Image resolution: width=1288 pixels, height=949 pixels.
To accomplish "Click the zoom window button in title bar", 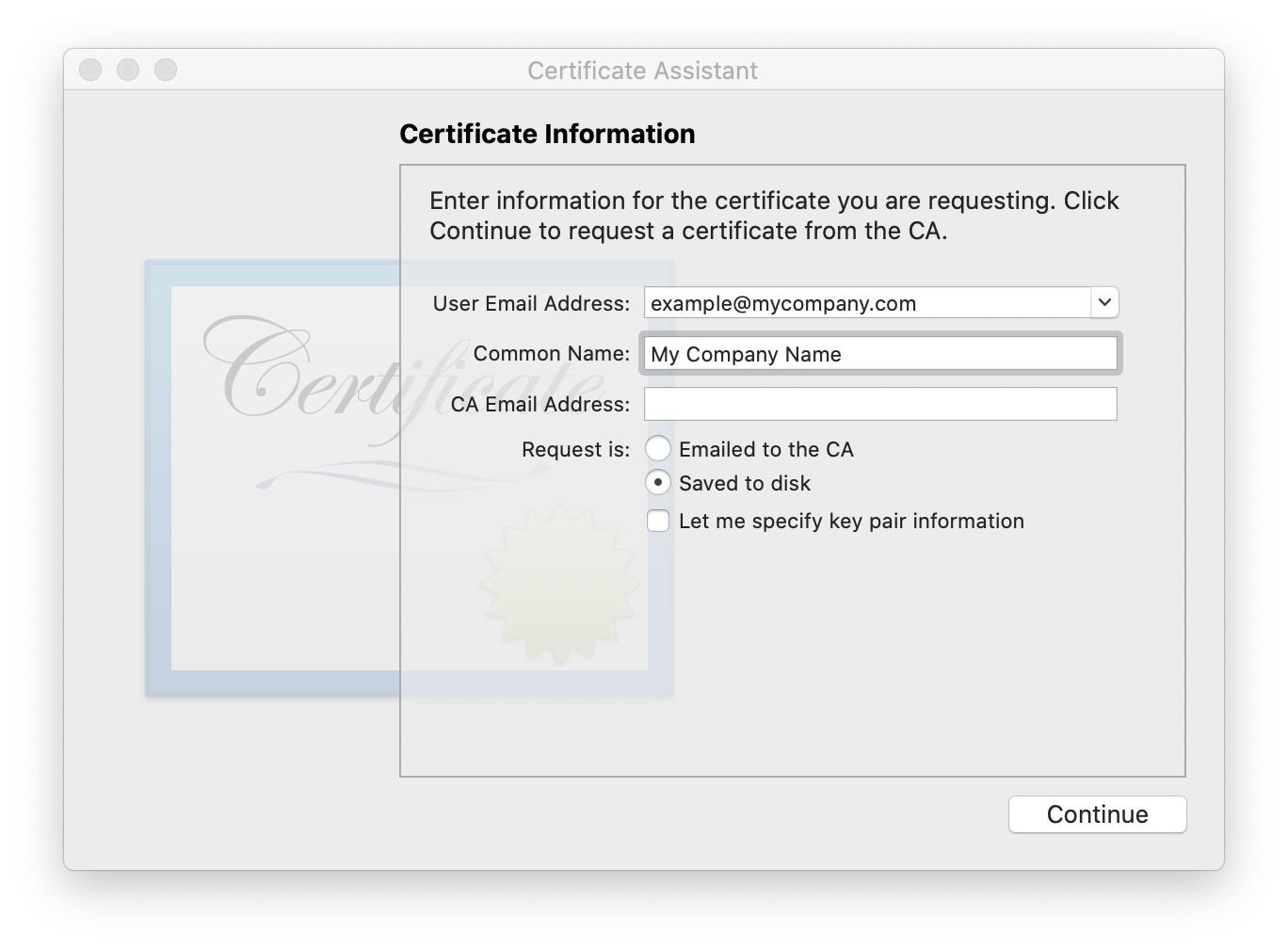I will (x=166, y=70).
